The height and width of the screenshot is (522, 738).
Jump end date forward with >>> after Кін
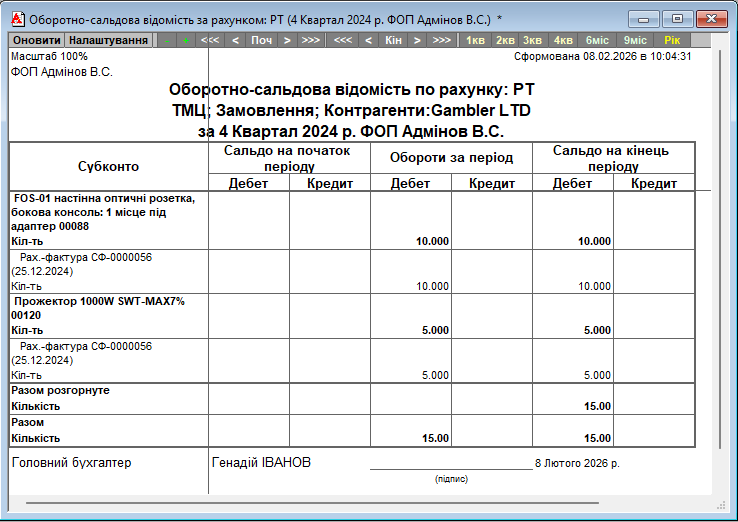pyautogui.click(x=441, y=40)
